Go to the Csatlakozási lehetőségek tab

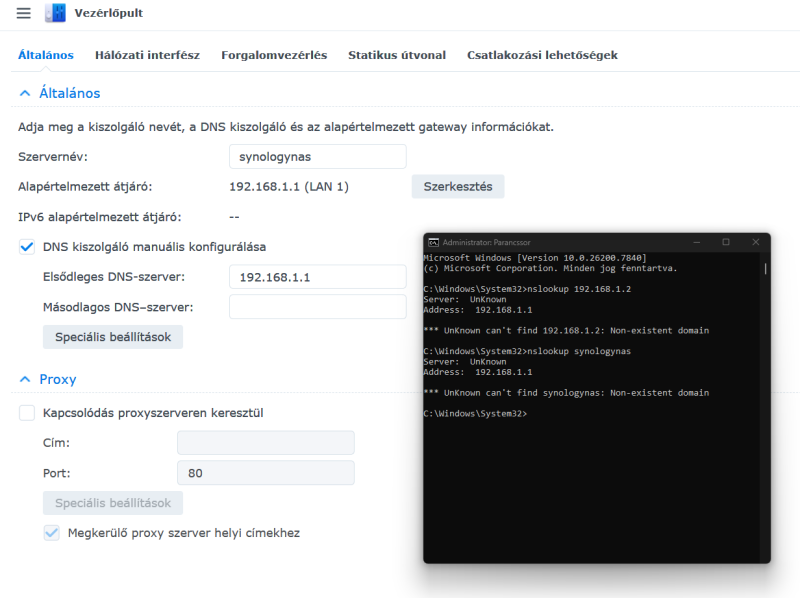pos(542,56)
